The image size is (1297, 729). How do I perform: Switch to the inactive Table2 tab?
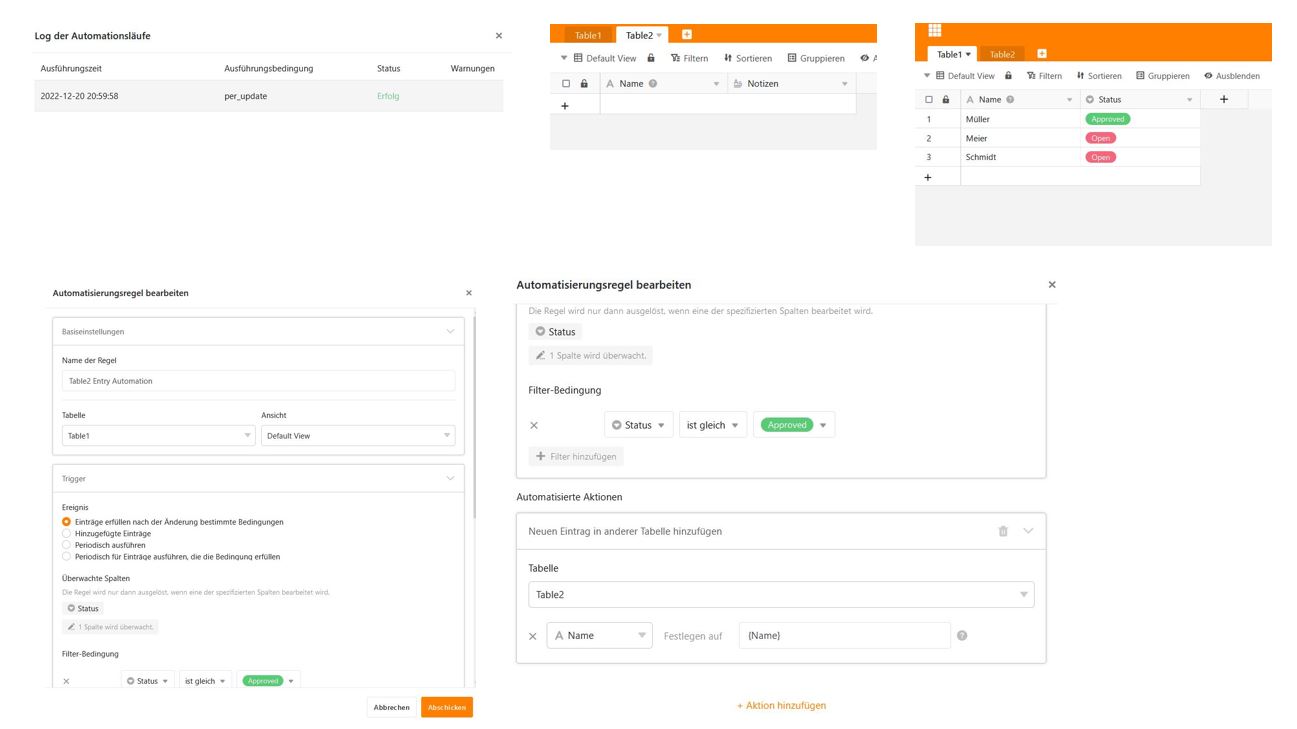click(1002, 55)
